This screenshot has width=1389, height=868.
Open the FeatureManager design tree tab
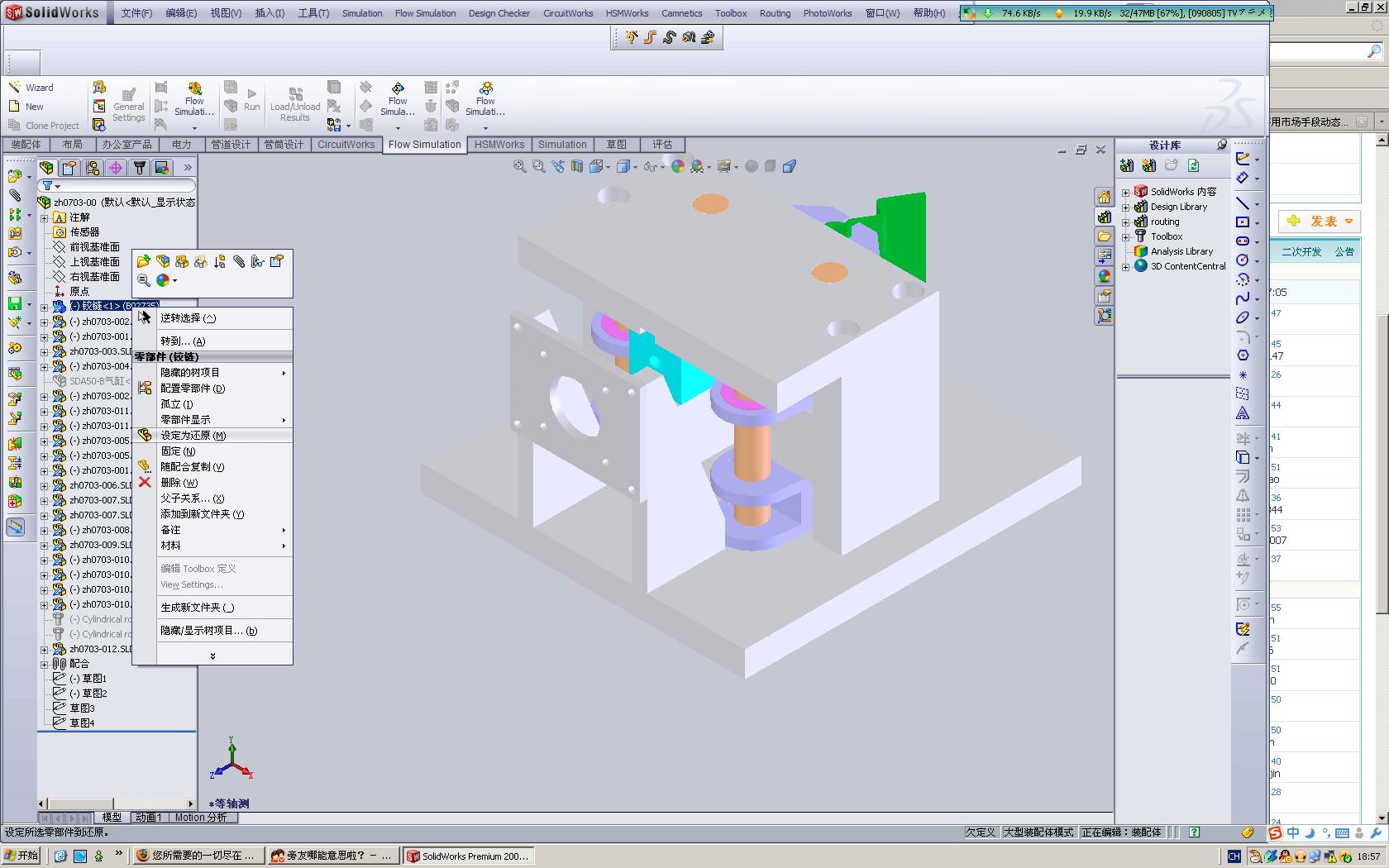point(47,168)
